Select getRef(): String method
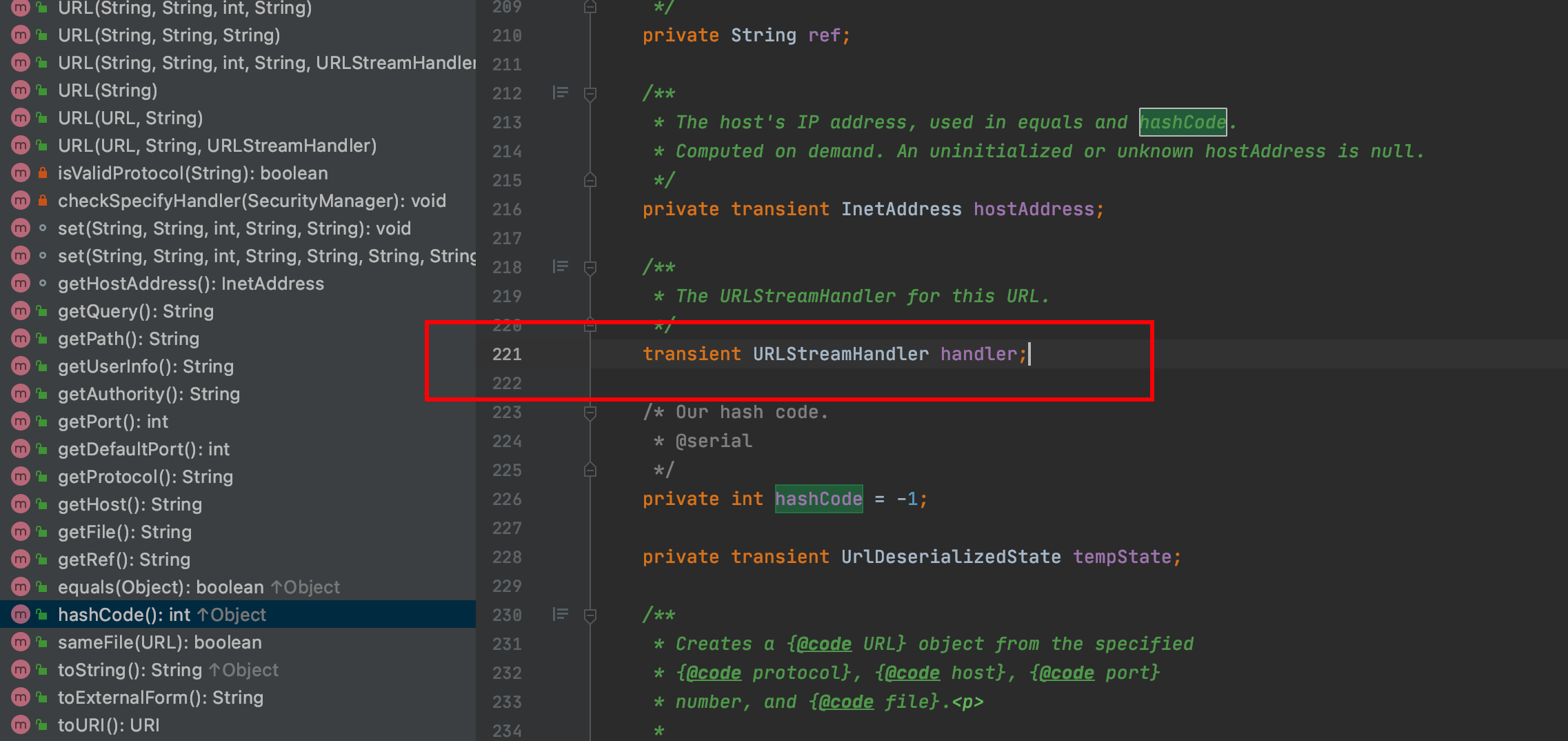Viewport: 1568px width, 741px height. 124,560
